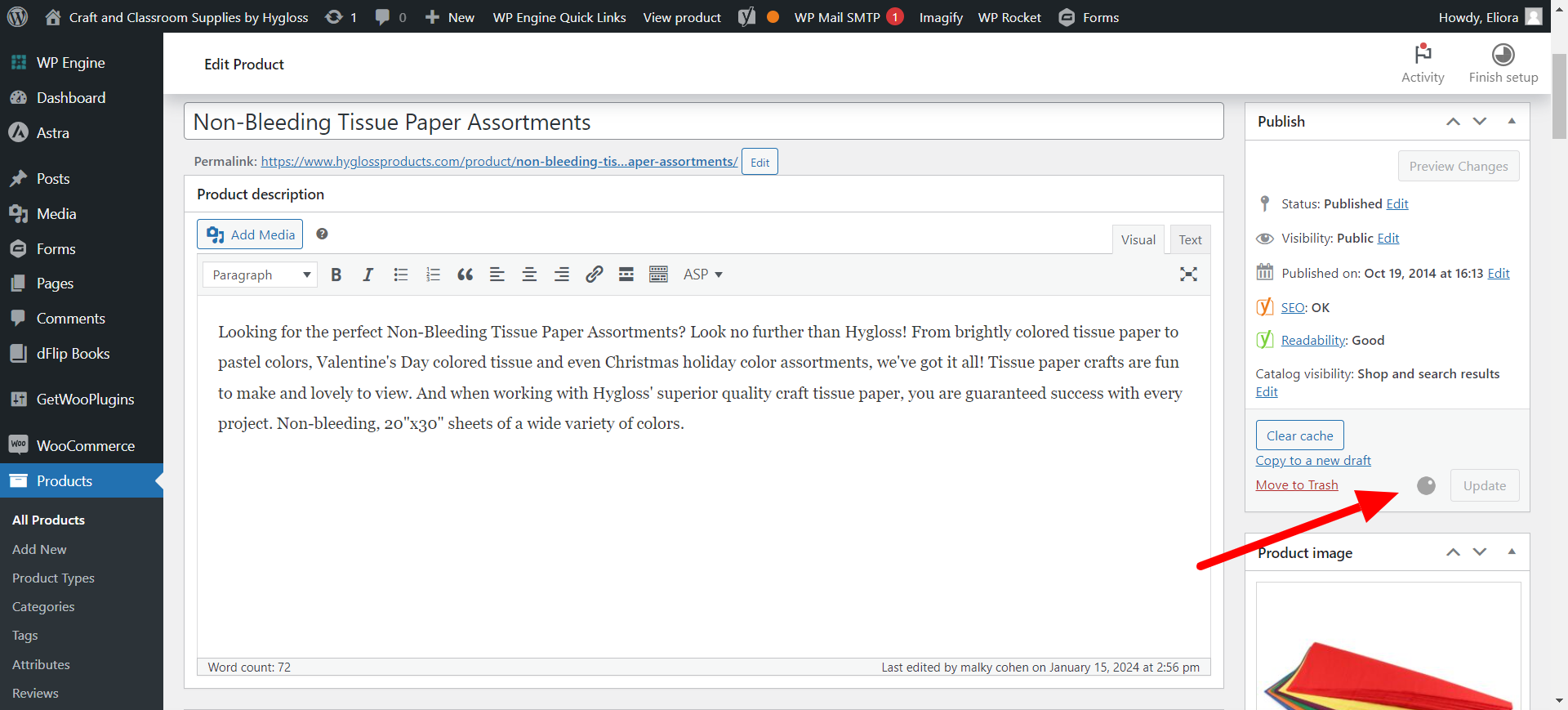This screenshot has height=710, width=1568.
Task: Click the product image thumbnail
Action: pos(1388,645)
